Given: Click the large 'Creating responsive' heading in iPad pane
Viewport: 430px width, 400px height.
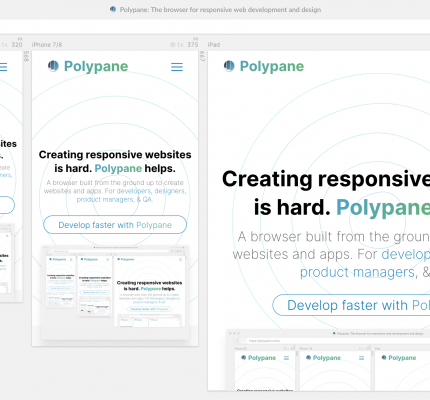Looking at the screenshot, I should [326, 179].
